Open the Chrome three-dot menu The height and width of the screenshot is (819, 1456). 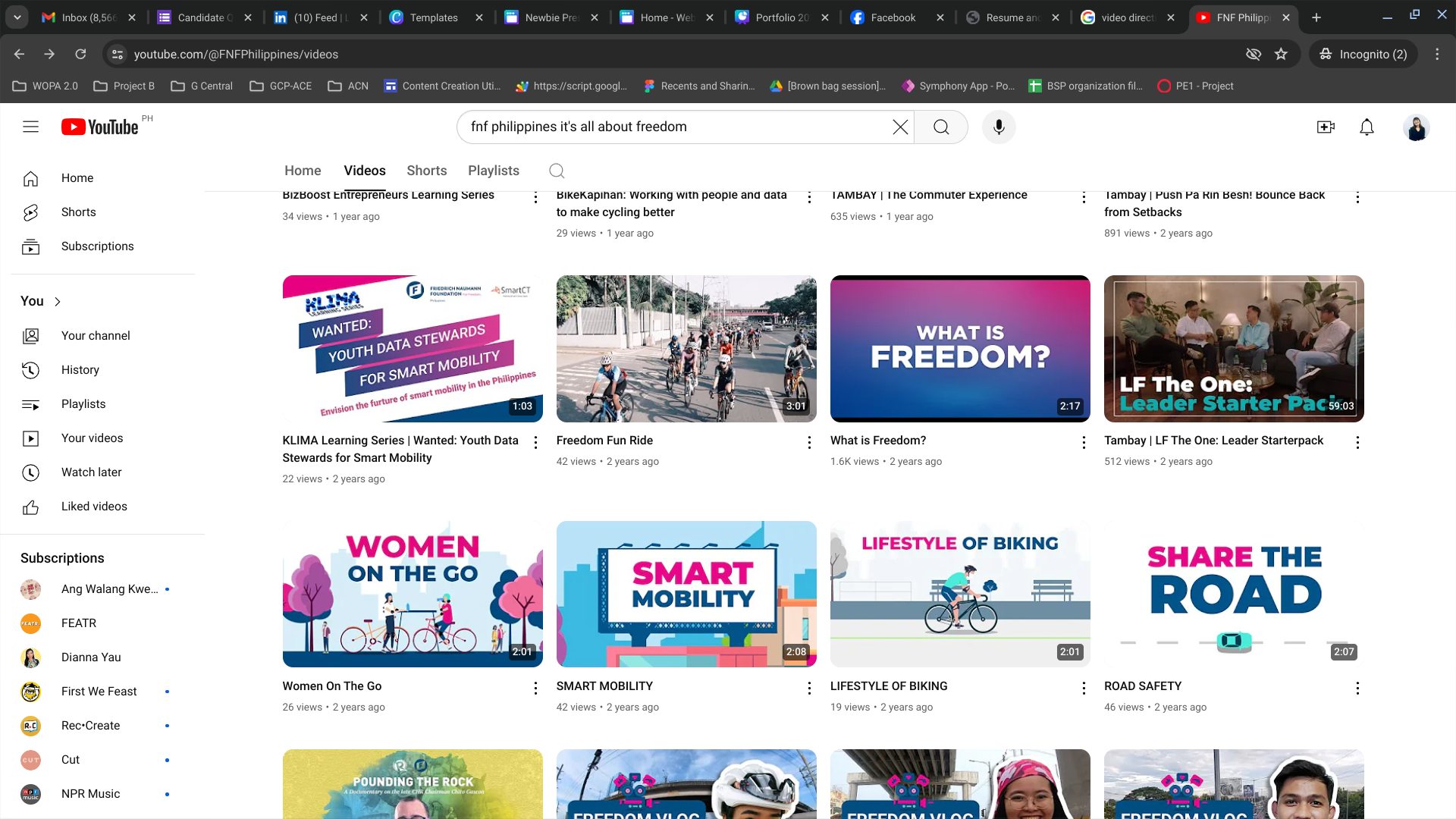(1437, 54)
